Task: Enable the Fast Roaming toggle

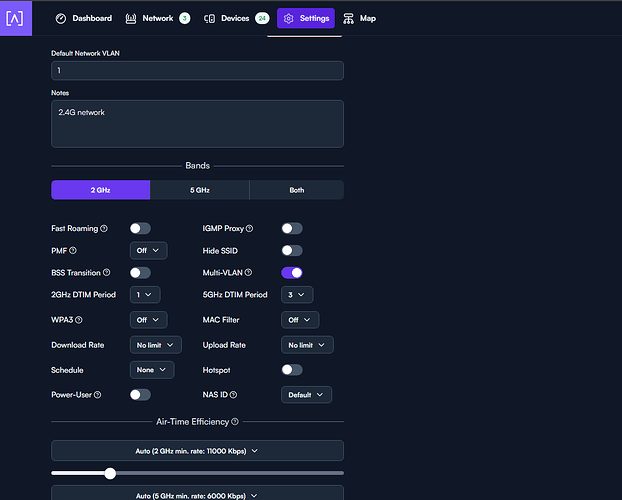Action: (140, 228)
